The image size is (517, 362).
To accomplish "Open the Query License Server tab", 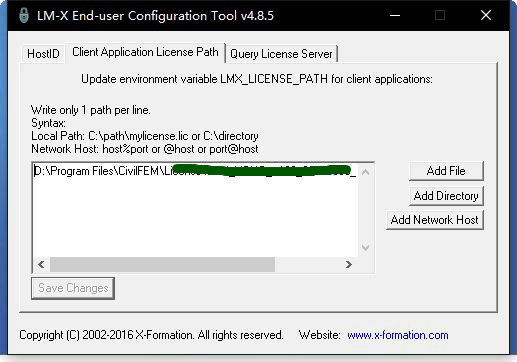I will pyautogui.click(x=281, y=54).
